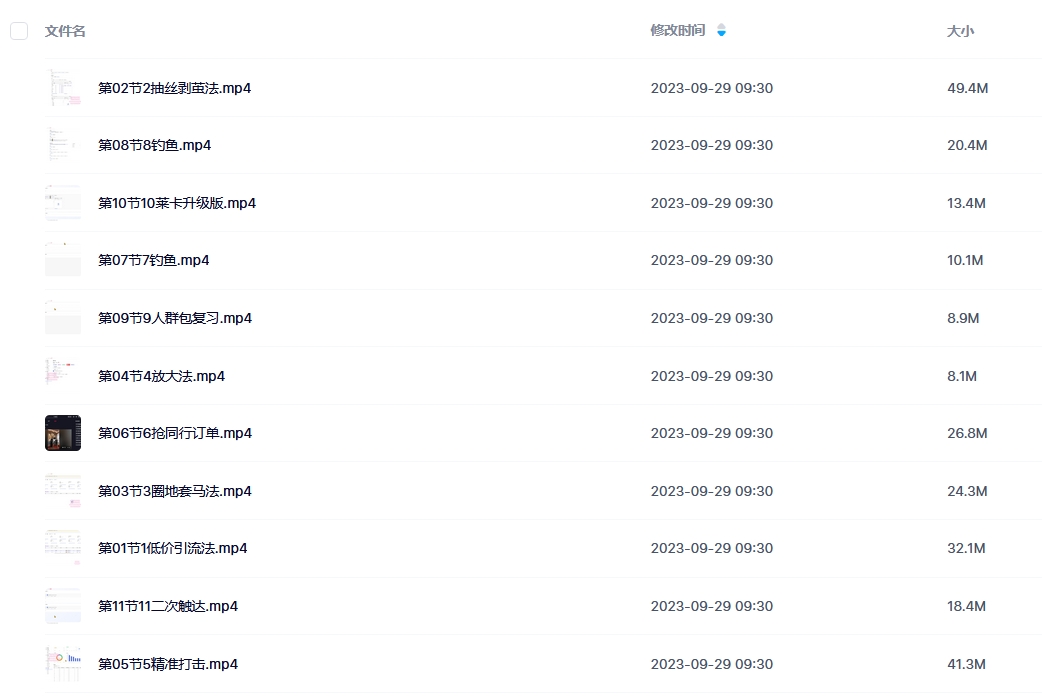Click the video icon of 第07节7钓鱼.mp4
This screenshot has width=1042, height=700.
63,260
